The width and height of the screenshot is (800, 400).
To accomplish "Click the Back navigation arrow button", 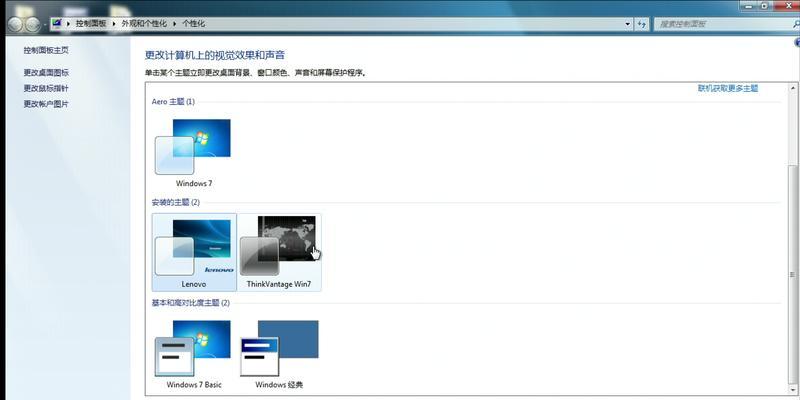I will [15, 23].
